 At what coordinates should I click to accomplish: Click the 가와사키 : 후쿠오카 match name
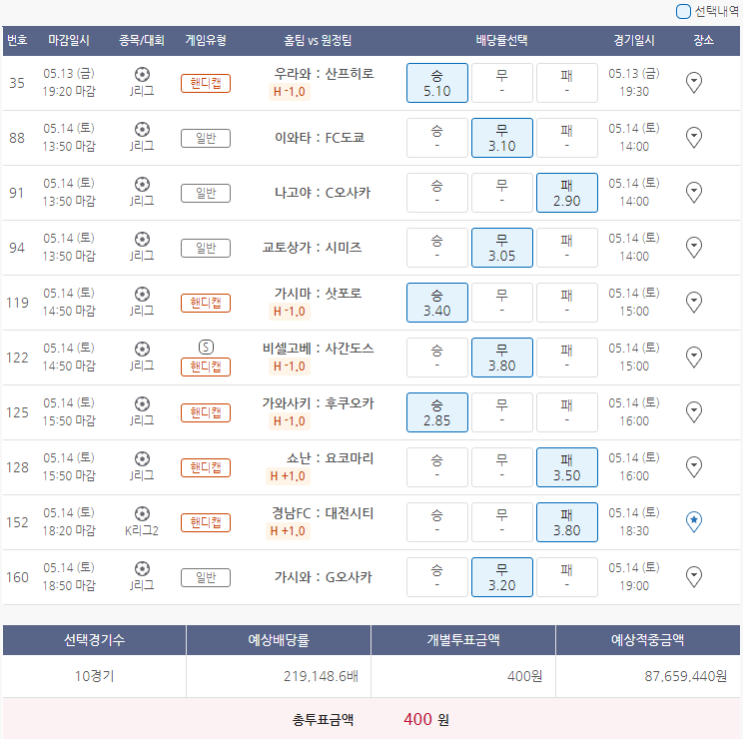[318, 404]
